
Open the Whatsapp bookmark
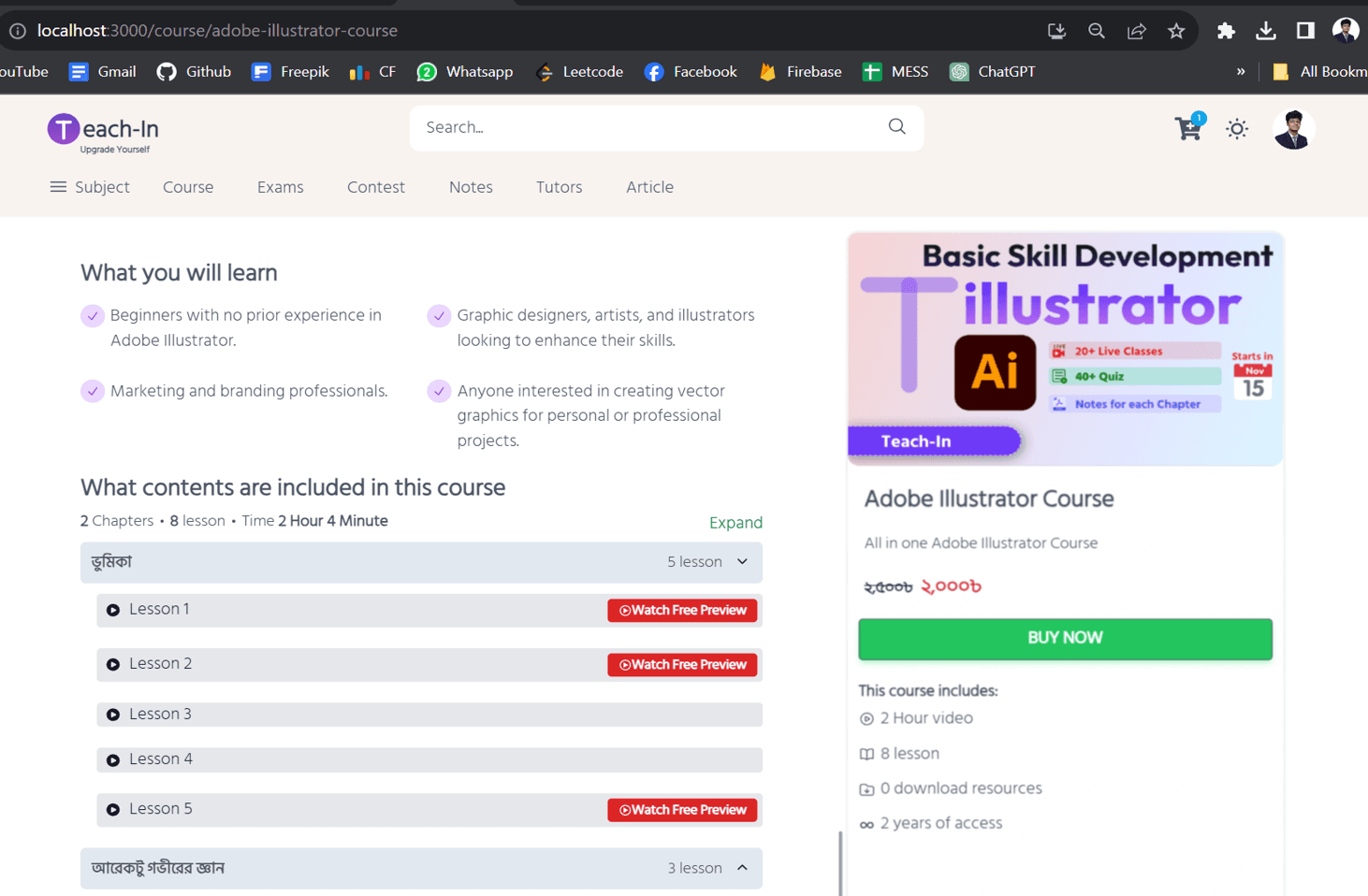[x=465, y=72]
